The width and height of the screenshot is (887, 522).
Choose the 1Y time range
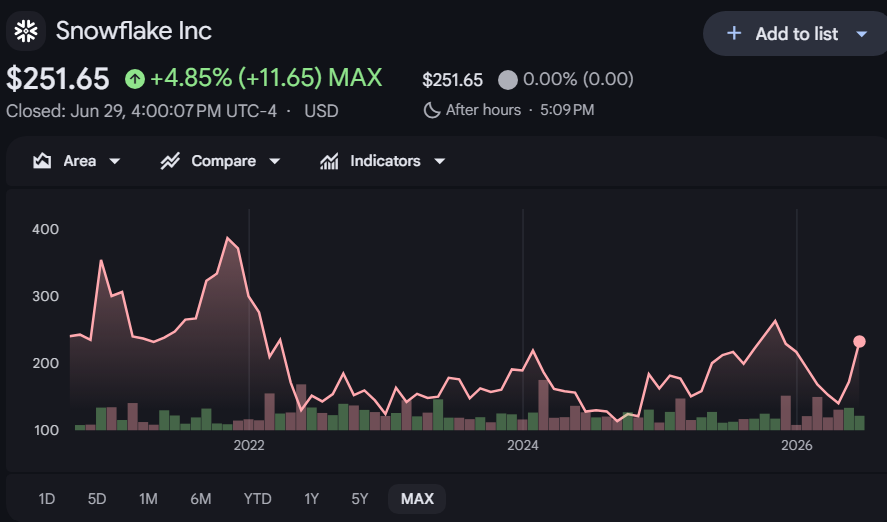click(x=312, y=499)
